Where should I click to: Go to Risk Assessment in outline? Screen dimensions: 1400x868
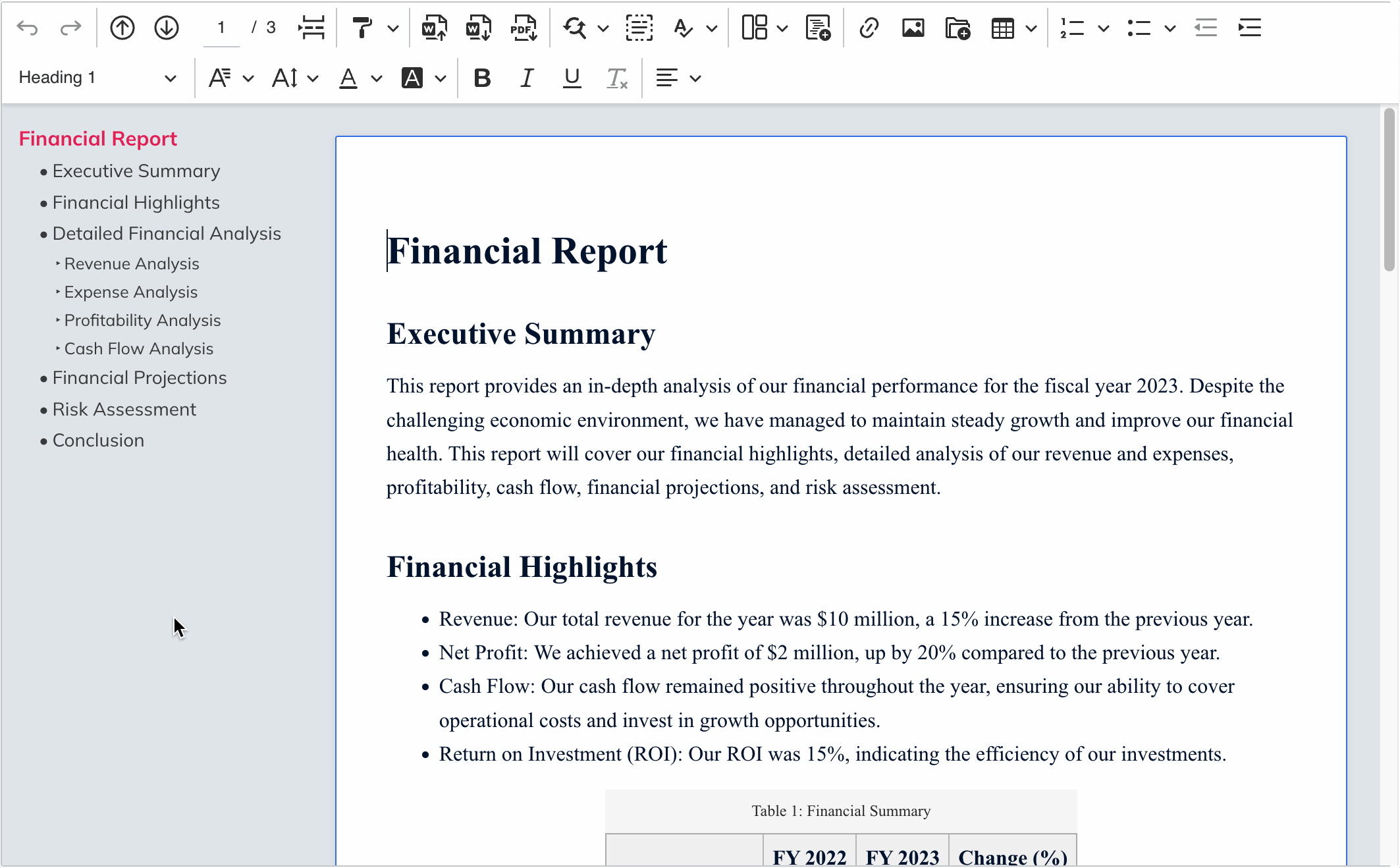[124, 410]
